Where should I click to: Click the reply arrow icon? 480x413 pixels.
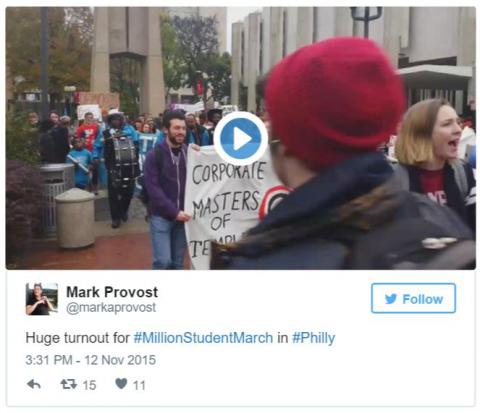pos(34,384)
